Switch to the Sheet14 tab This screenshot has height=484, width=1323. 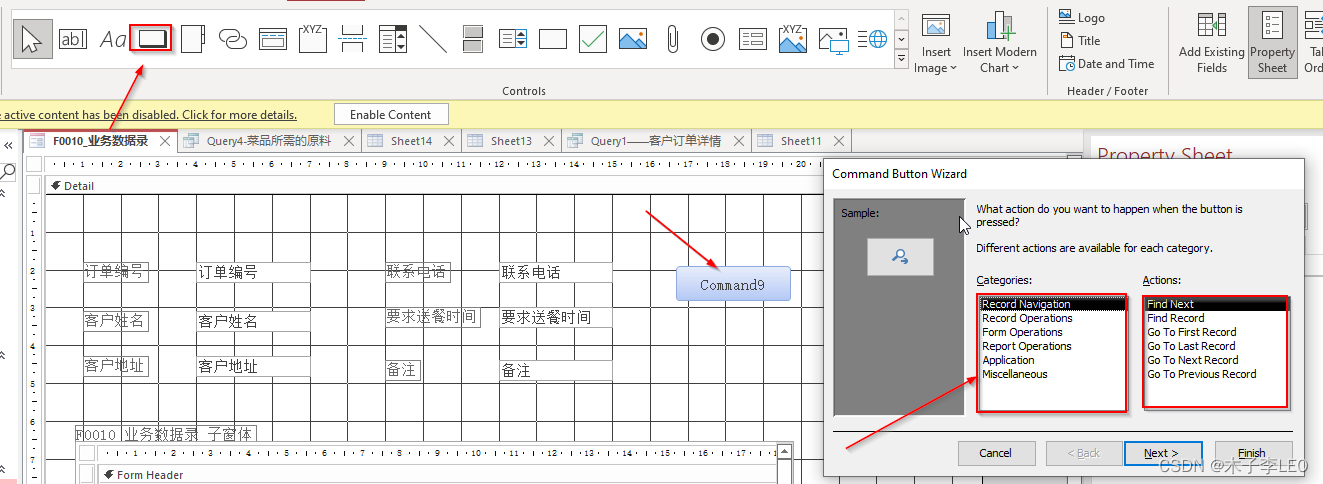411,141
